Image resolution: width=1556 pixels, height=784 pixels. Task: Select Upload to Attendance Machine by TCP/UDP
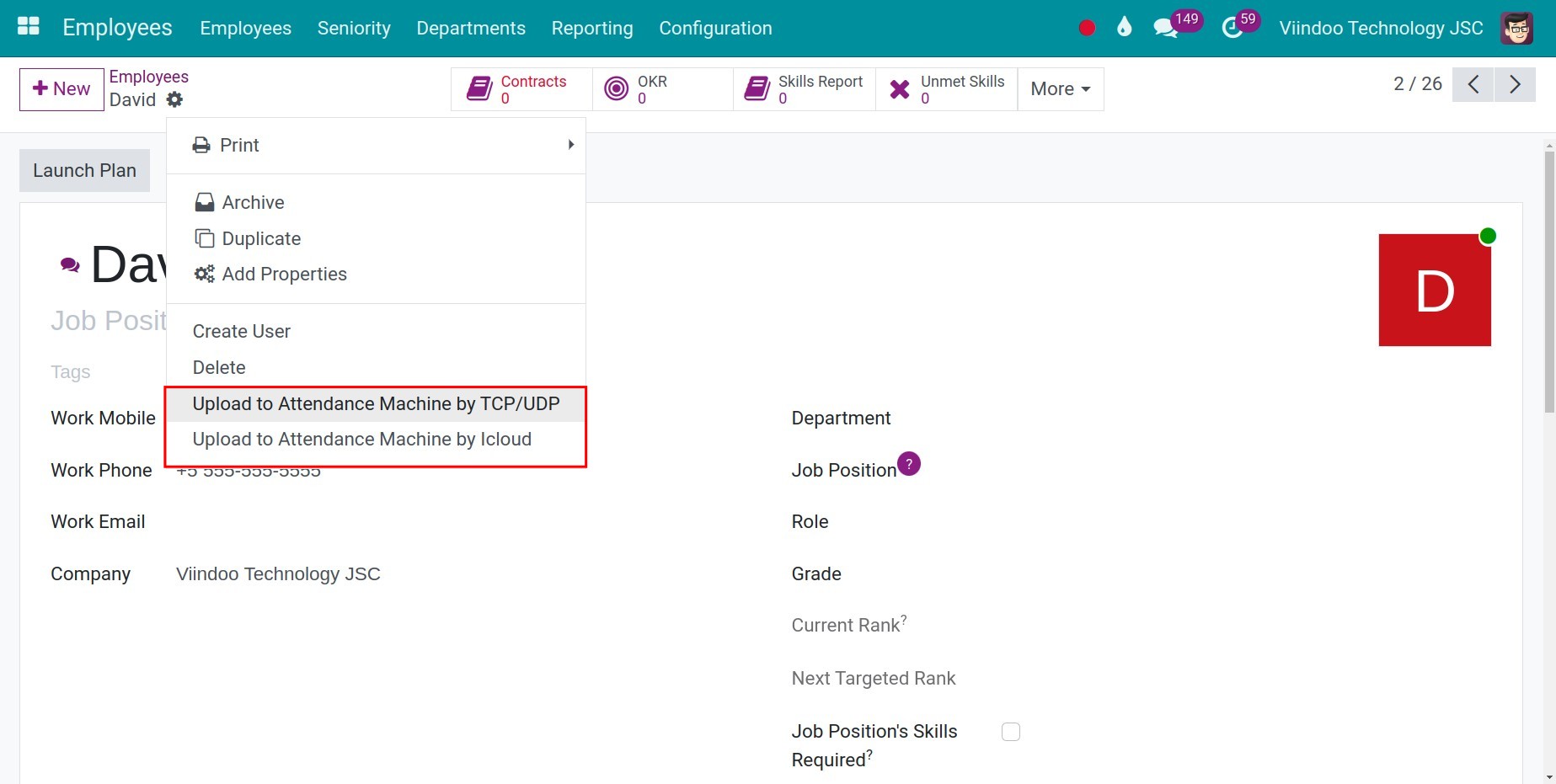(376, 403)
